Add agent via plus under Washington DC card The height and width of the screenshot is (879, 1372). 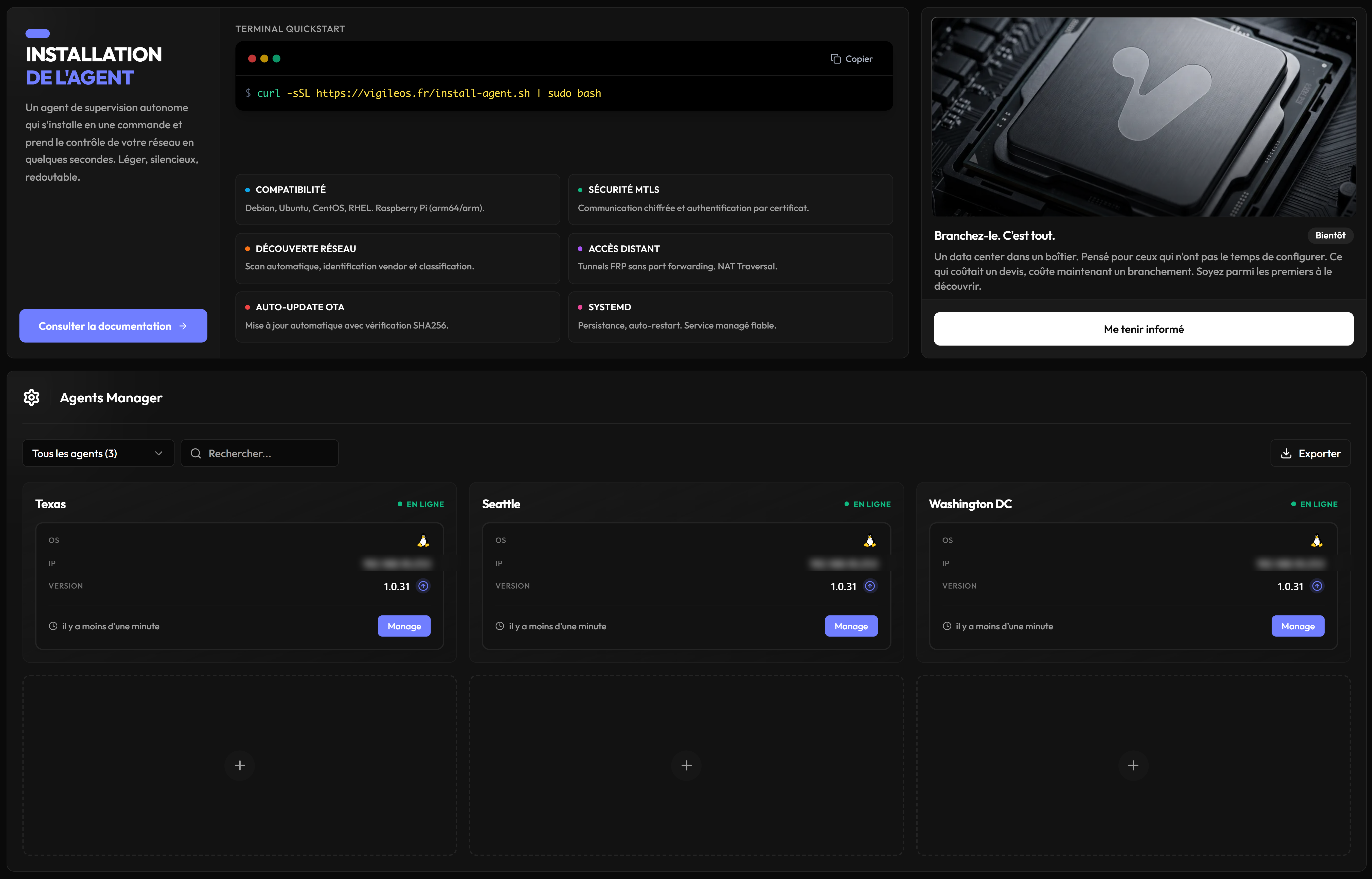tap(1133, 765)
